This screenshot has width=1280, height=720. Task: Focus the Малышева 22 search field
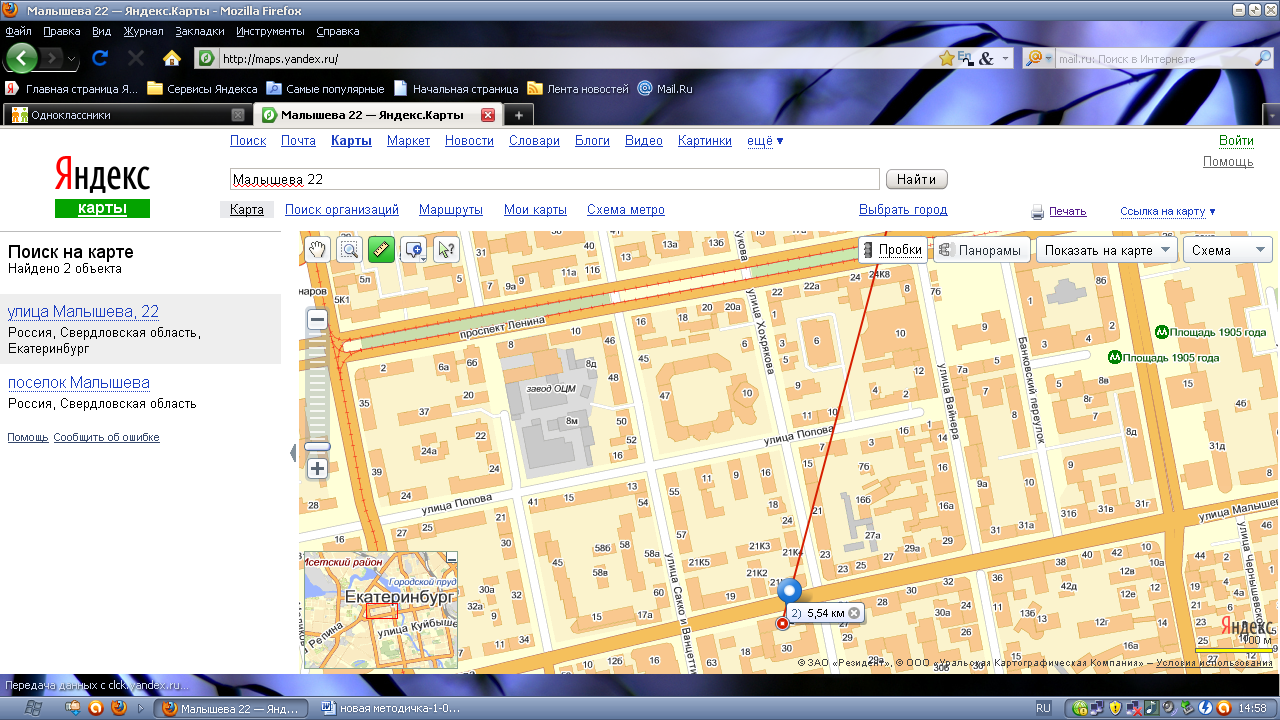coord(554,179)
